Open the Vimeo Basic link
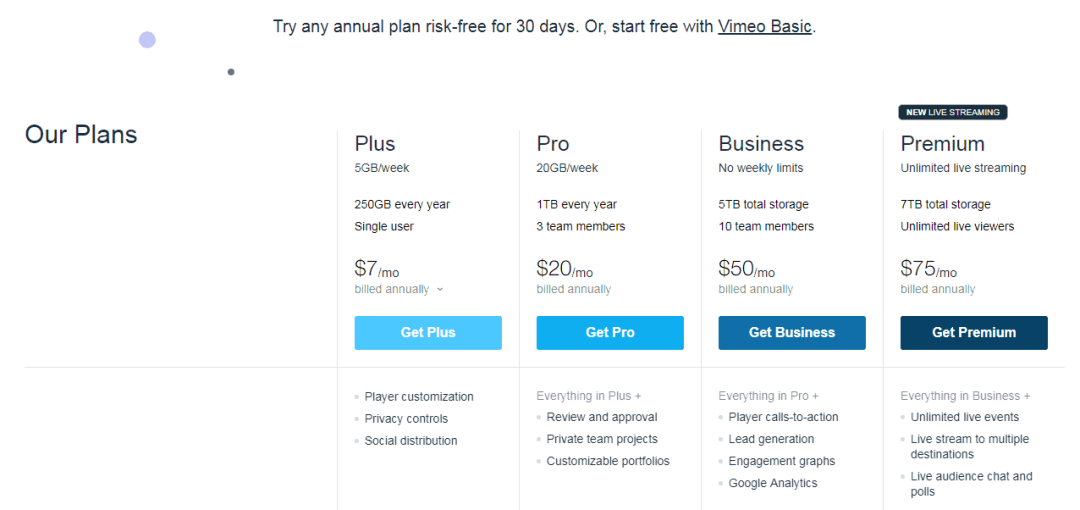Image resolution: width=1080 pixels, height=510 pixels. click(765, 27)
